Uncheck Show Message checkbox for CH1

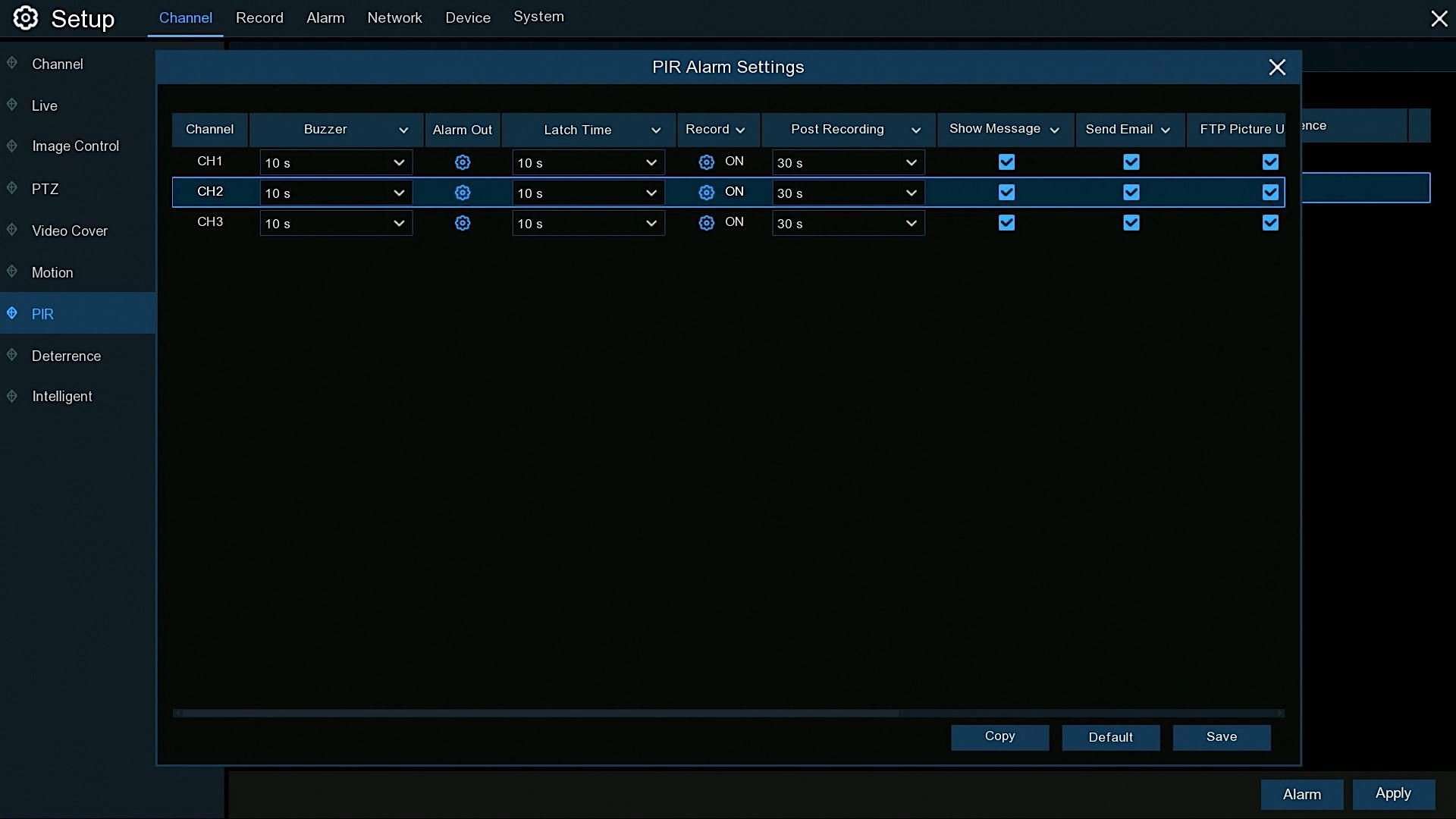click(1006, 162)
